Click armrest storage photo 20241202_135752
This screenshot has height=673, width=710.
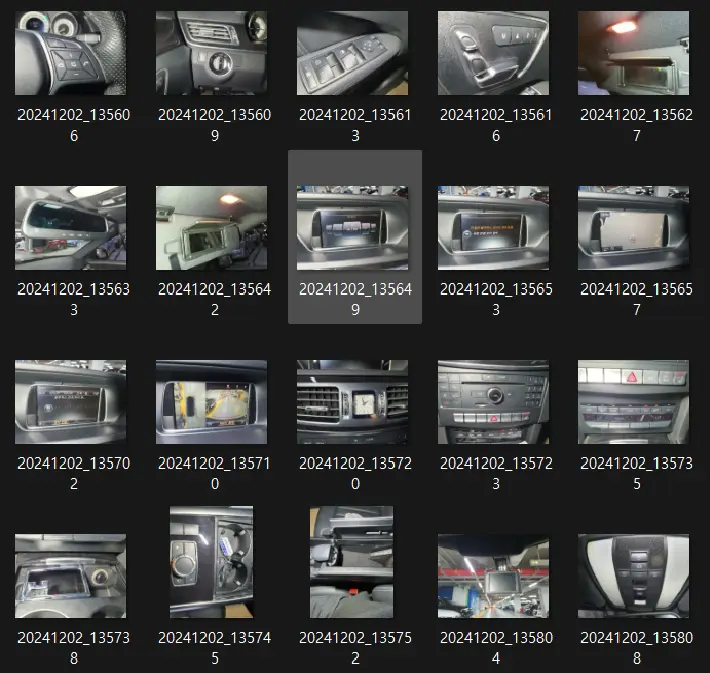(x=351, y=562)
